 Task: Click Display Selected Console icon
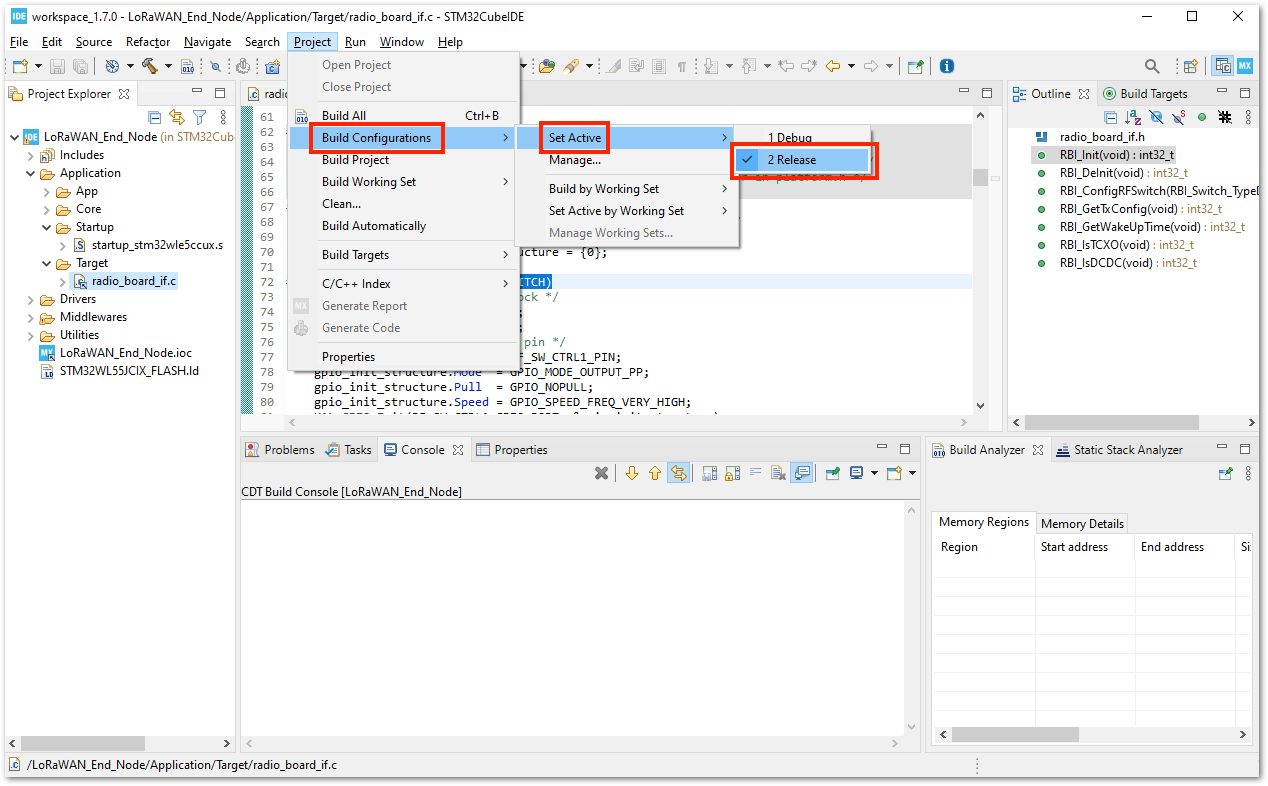tap(857, 473)
